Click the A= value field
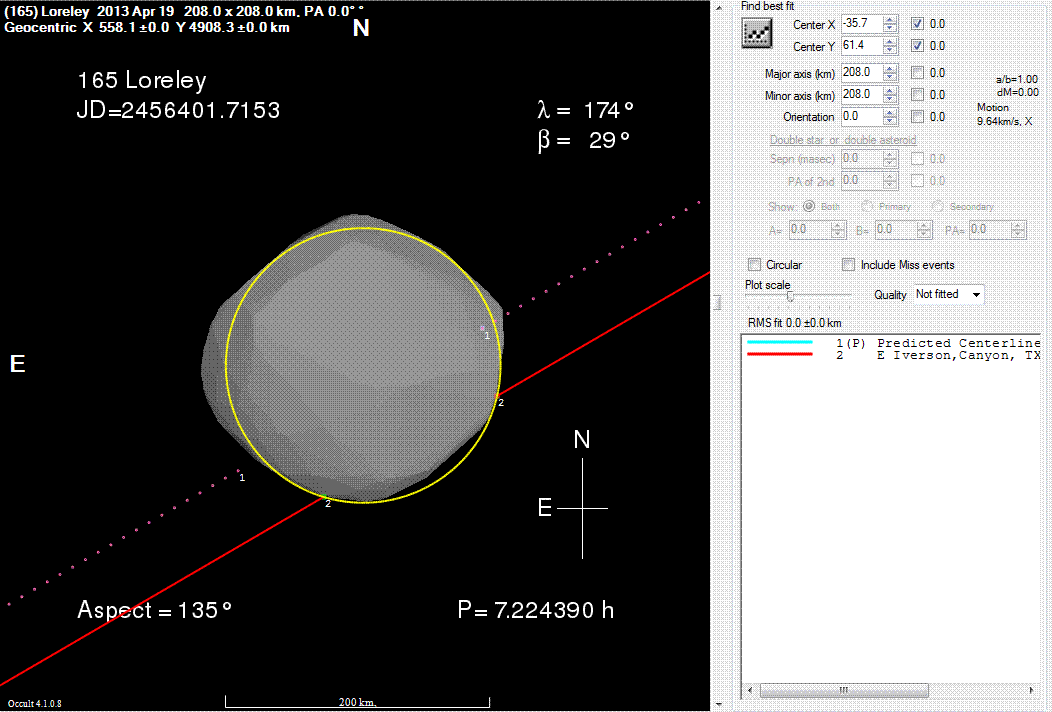Screen dimensions: 1052x712 pos(810,230)
